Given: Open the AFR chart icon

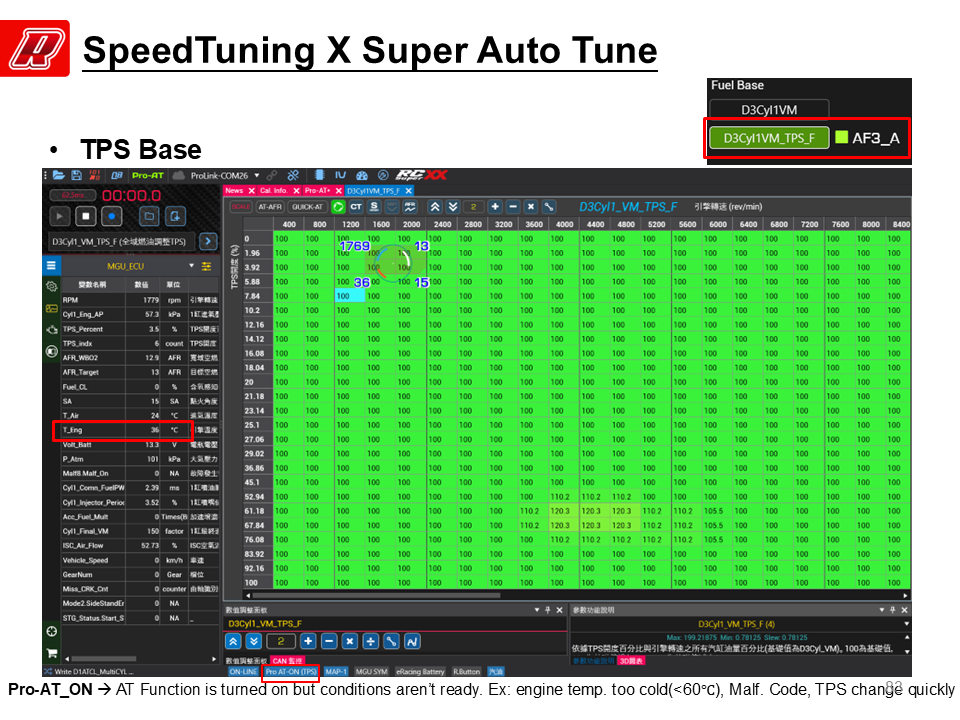Looking at the screenshot, I should (410, 207).
